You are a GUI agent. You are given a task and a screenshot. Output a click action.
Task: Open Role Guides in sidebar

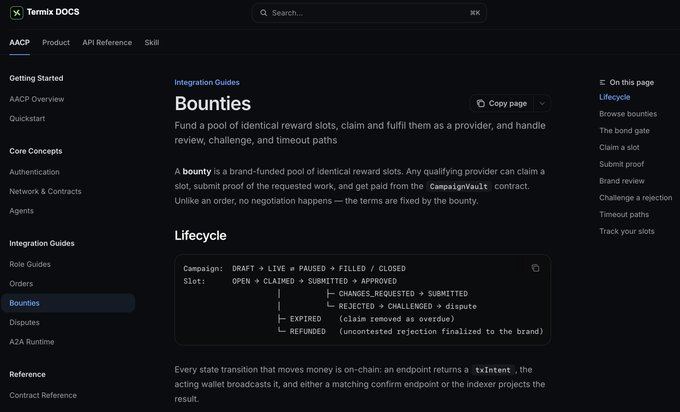(30, 264)
